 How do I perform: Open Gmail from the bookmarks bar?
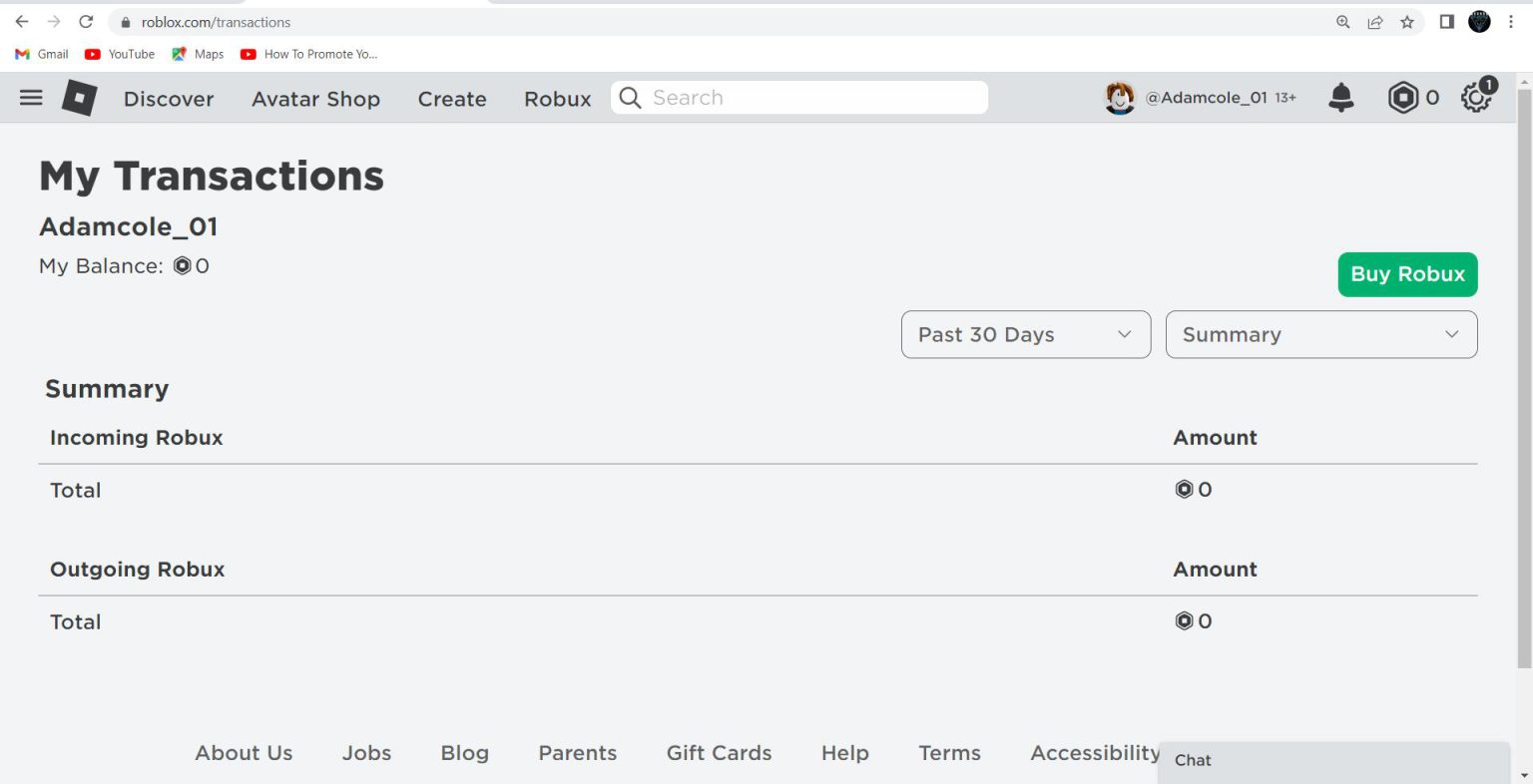point(41,54)
